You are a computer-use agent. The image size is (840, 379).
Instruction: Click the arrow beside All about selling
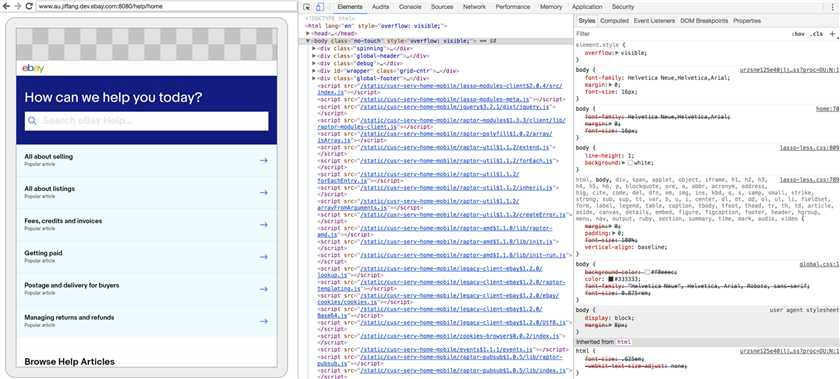(264, 160)
